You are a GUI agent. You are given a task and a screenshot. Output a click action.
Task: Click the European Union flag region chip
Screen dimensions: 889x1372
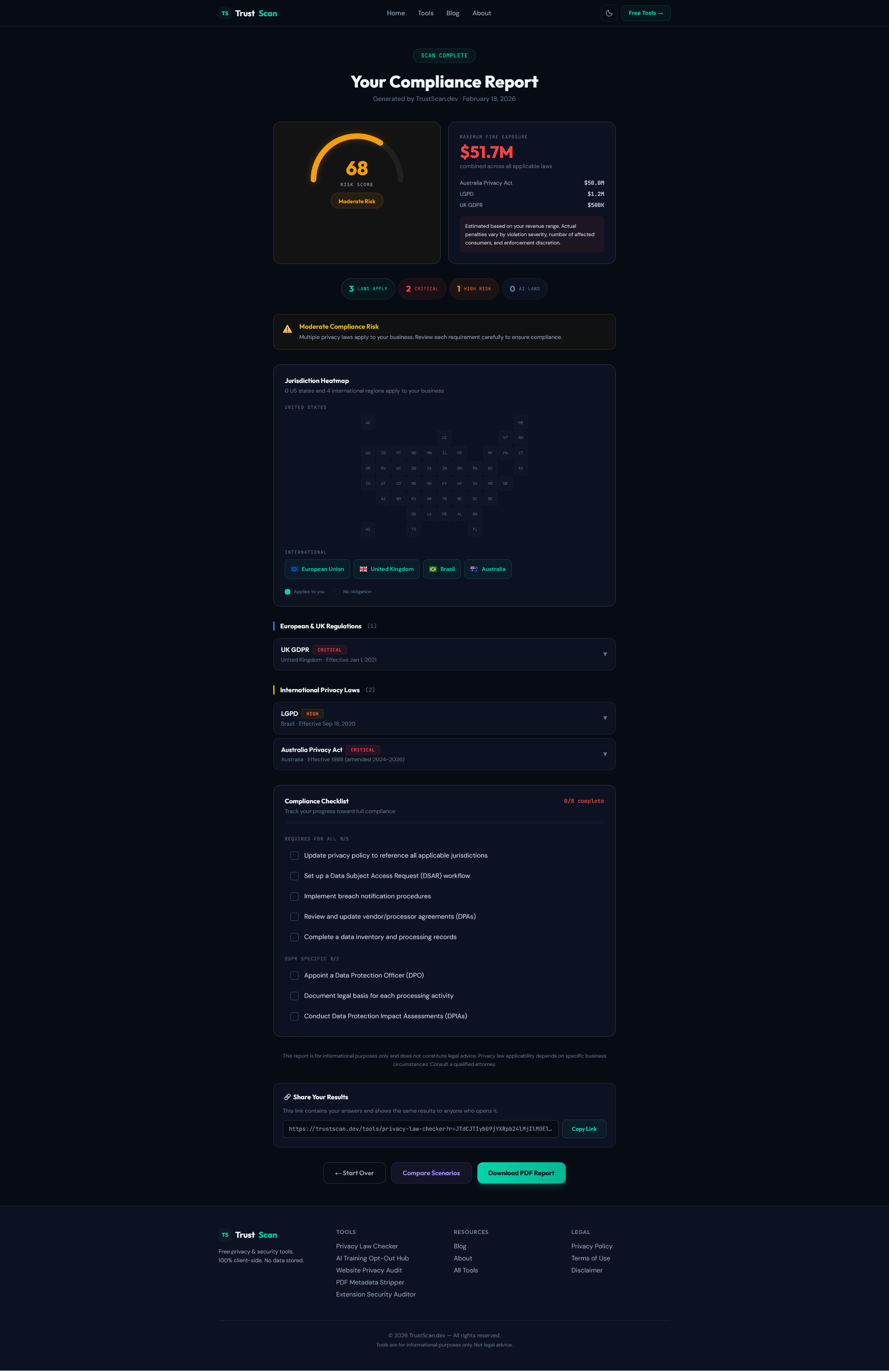[294, 569]
